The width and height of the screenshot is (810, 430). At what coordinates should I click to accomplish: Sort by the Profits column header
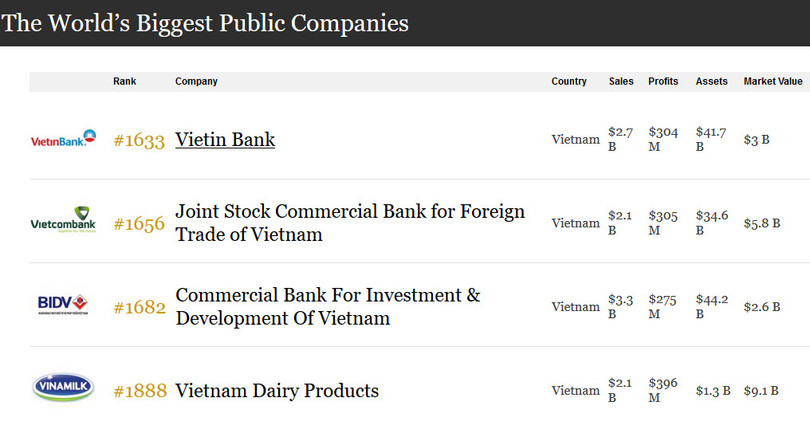coord(663,82)
